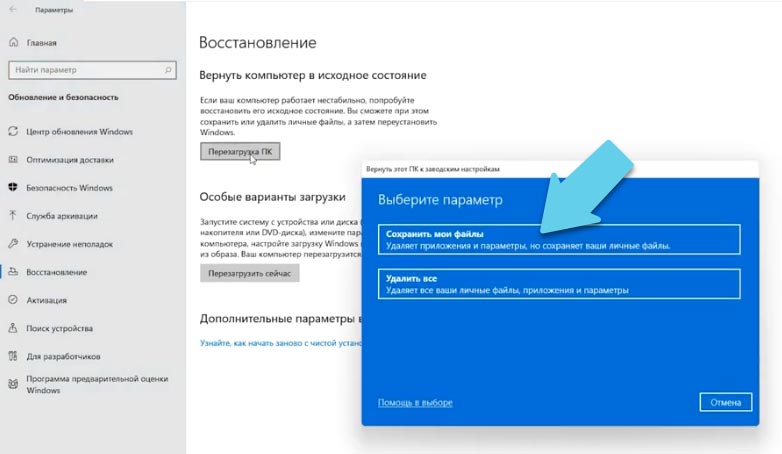
Task: Select Безопасность Windows in sidebar
Action: (69, 188)
